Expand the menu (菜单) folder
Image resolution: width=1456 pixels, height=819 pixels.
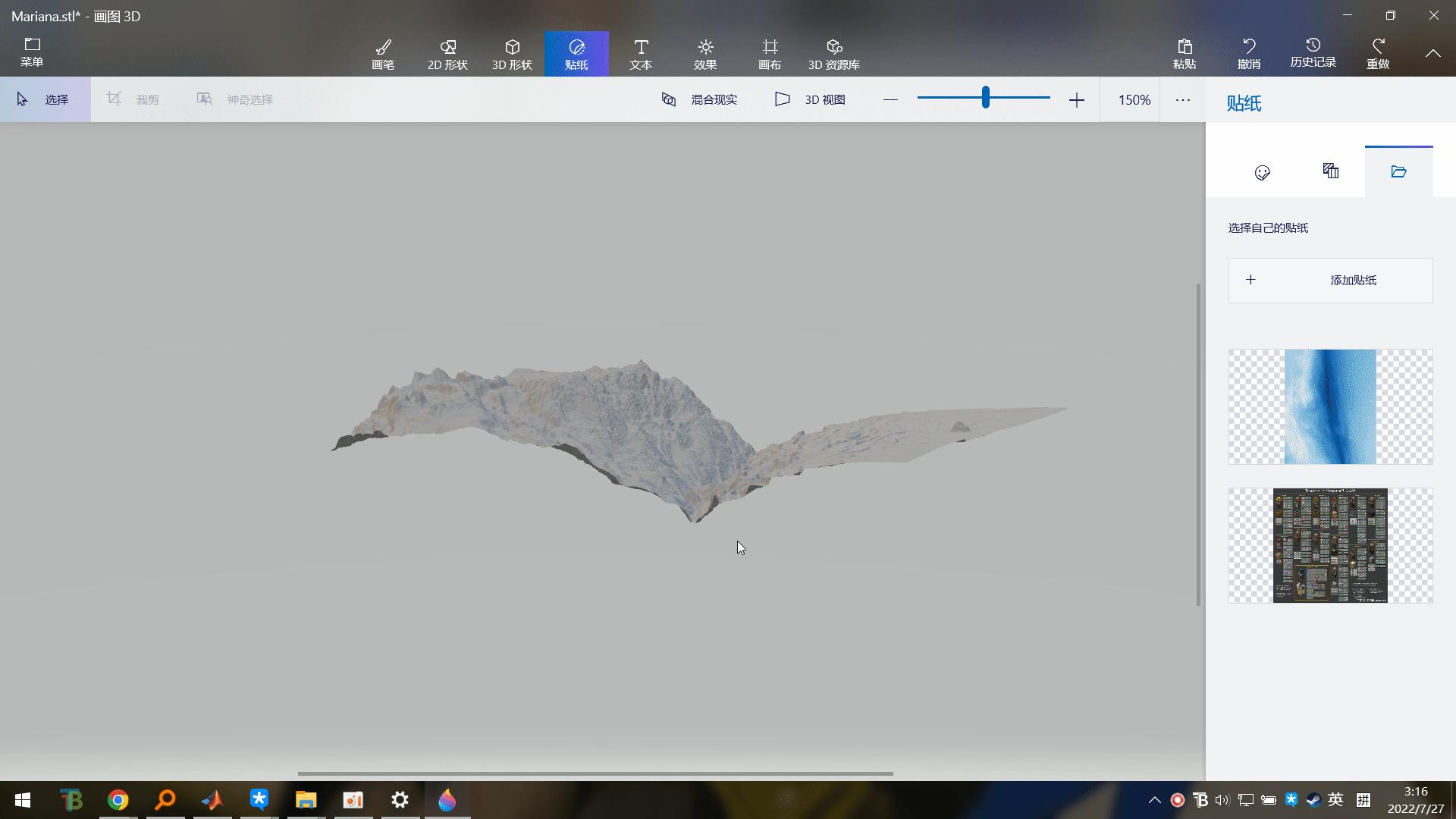(32, 52)
